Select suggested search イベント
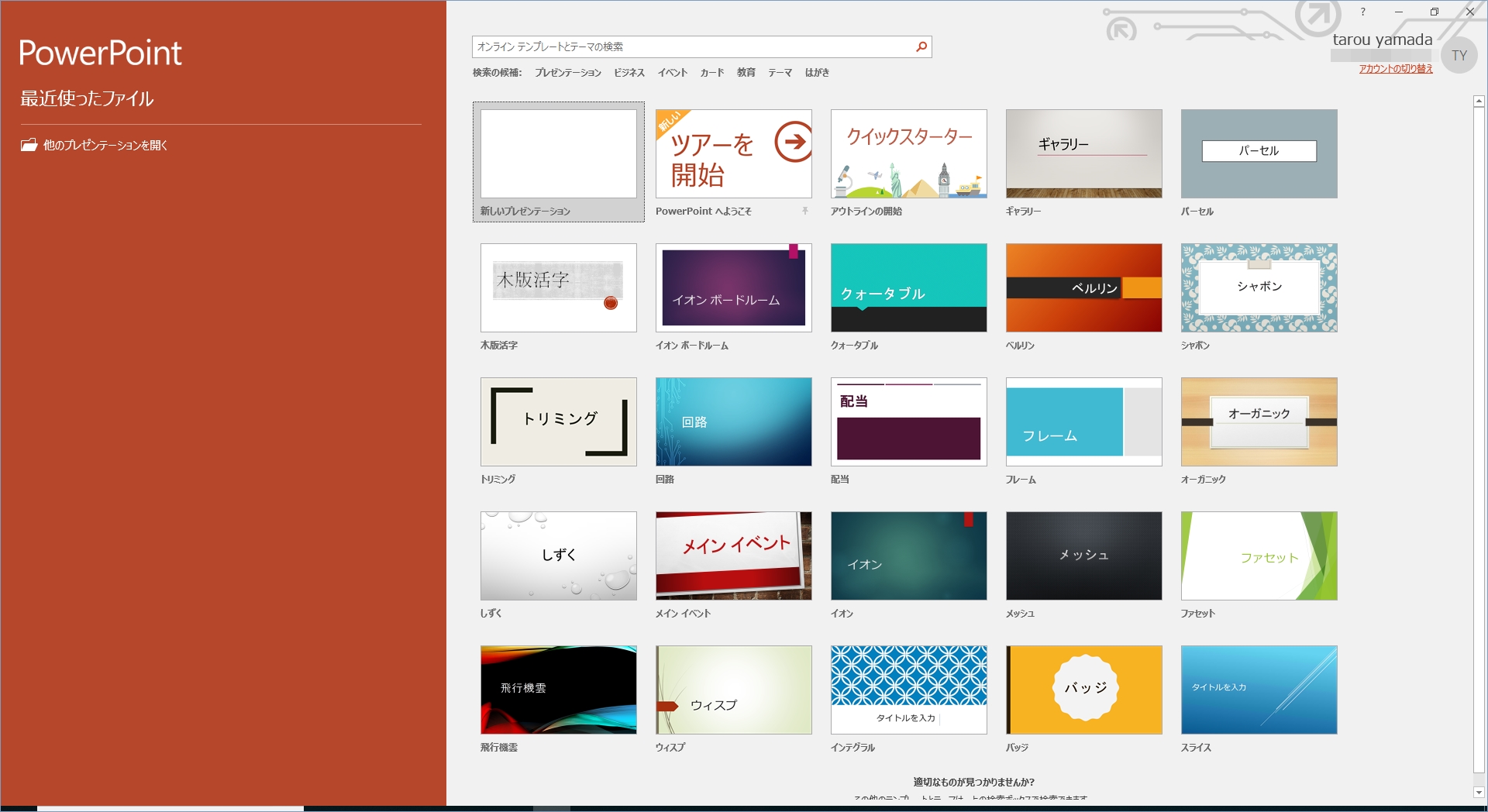 coord(673,73)
